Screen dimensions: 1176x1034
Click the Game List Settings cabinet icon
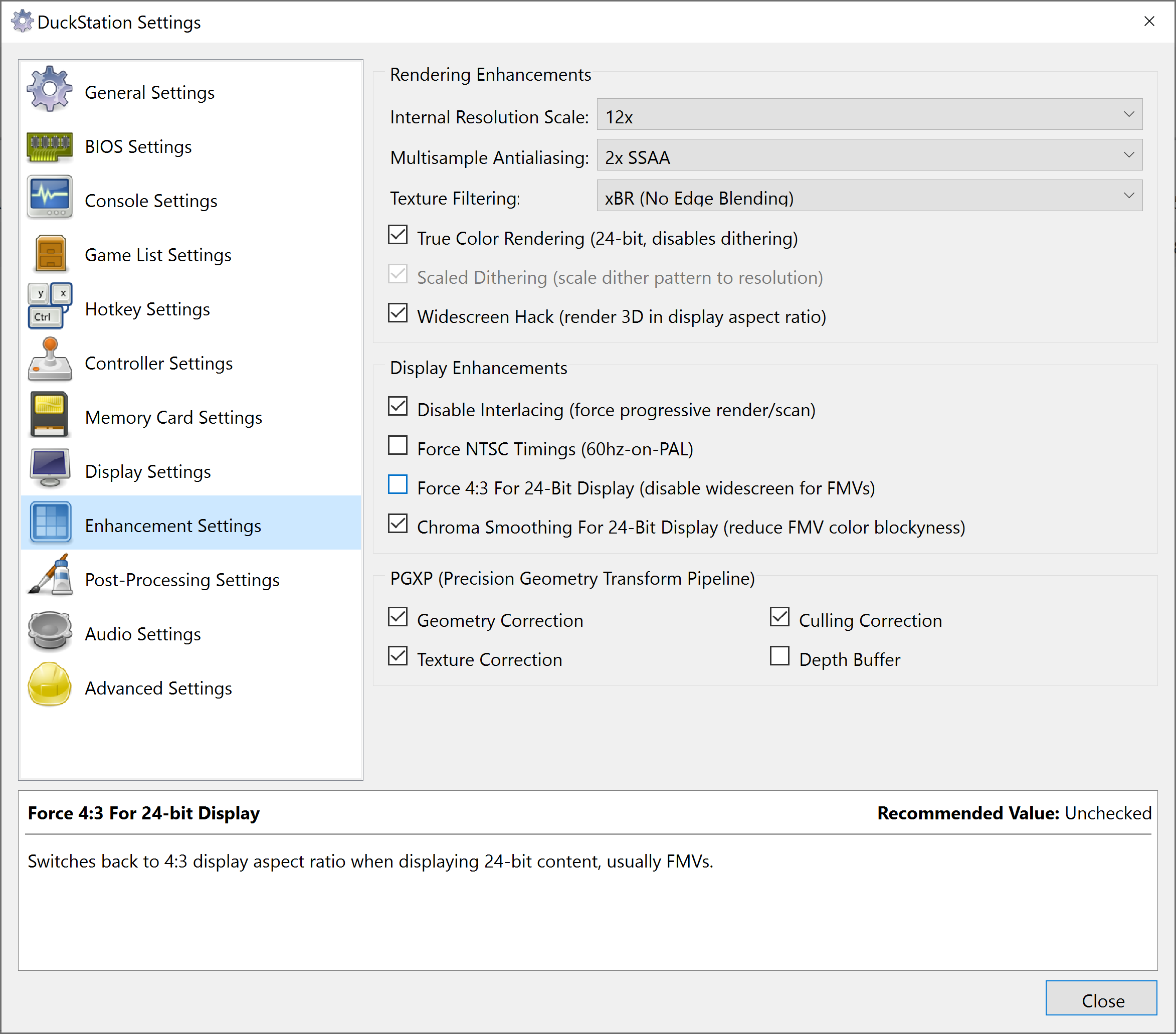(50, 253)
